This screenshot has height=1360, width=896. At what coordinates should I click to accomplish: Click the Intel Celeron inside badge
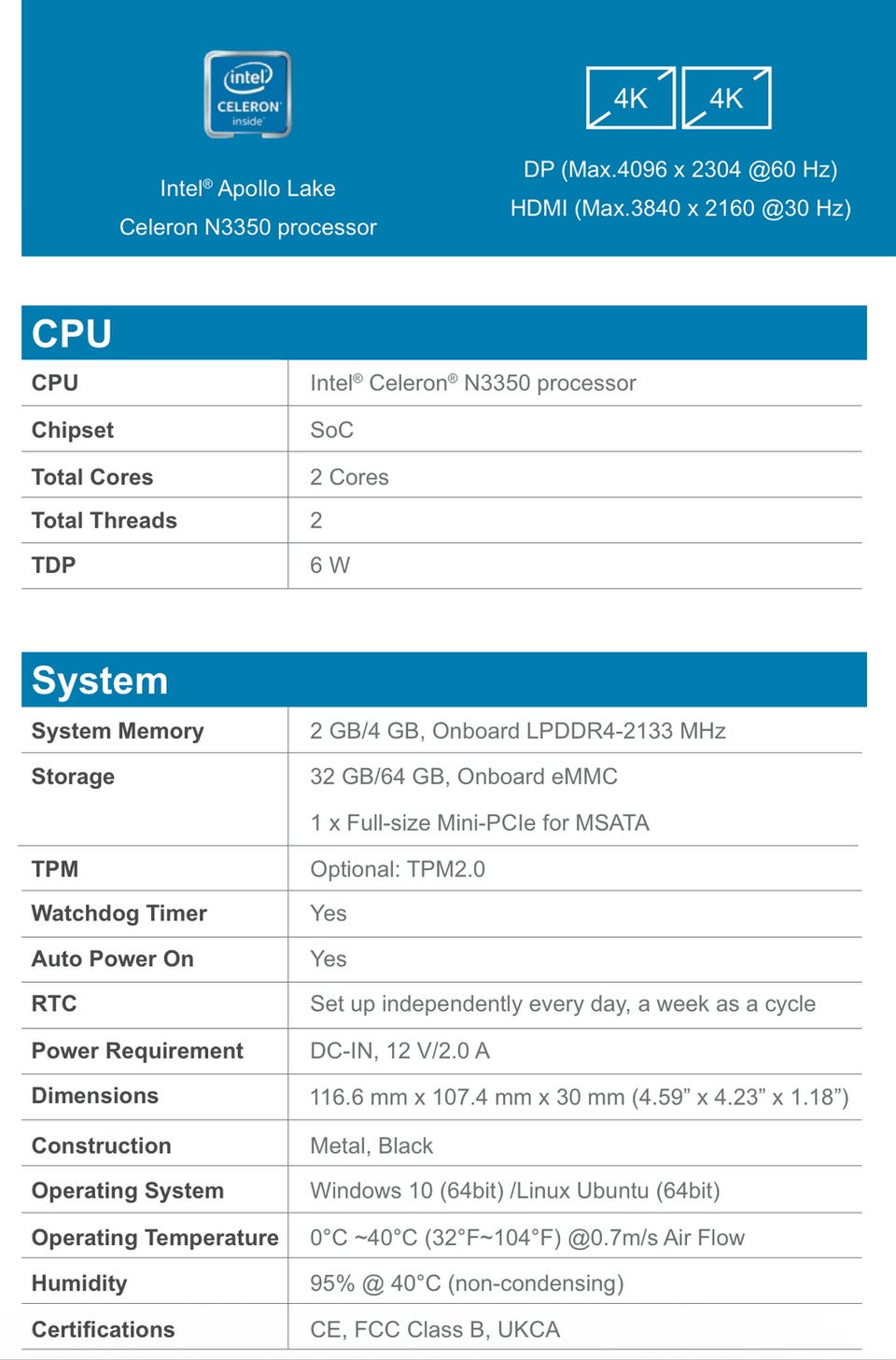247,94
